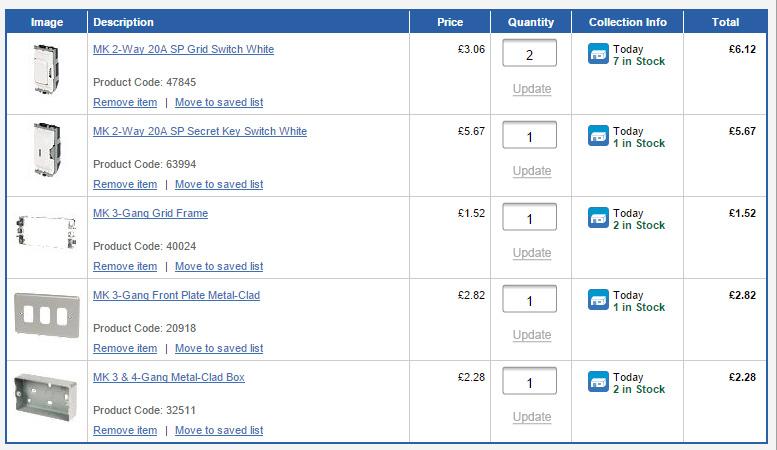Click quantity field for Metal-Clad Box
The width and height of the screenshot is (777, 450).
[530, 382]
